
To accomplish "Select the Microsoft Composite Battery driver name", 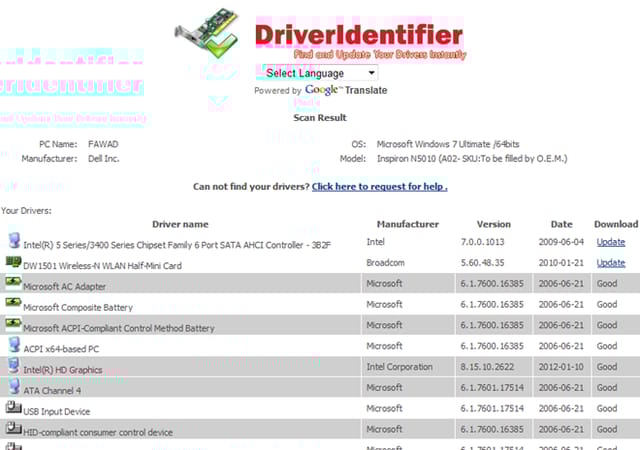I will point(78,307).
